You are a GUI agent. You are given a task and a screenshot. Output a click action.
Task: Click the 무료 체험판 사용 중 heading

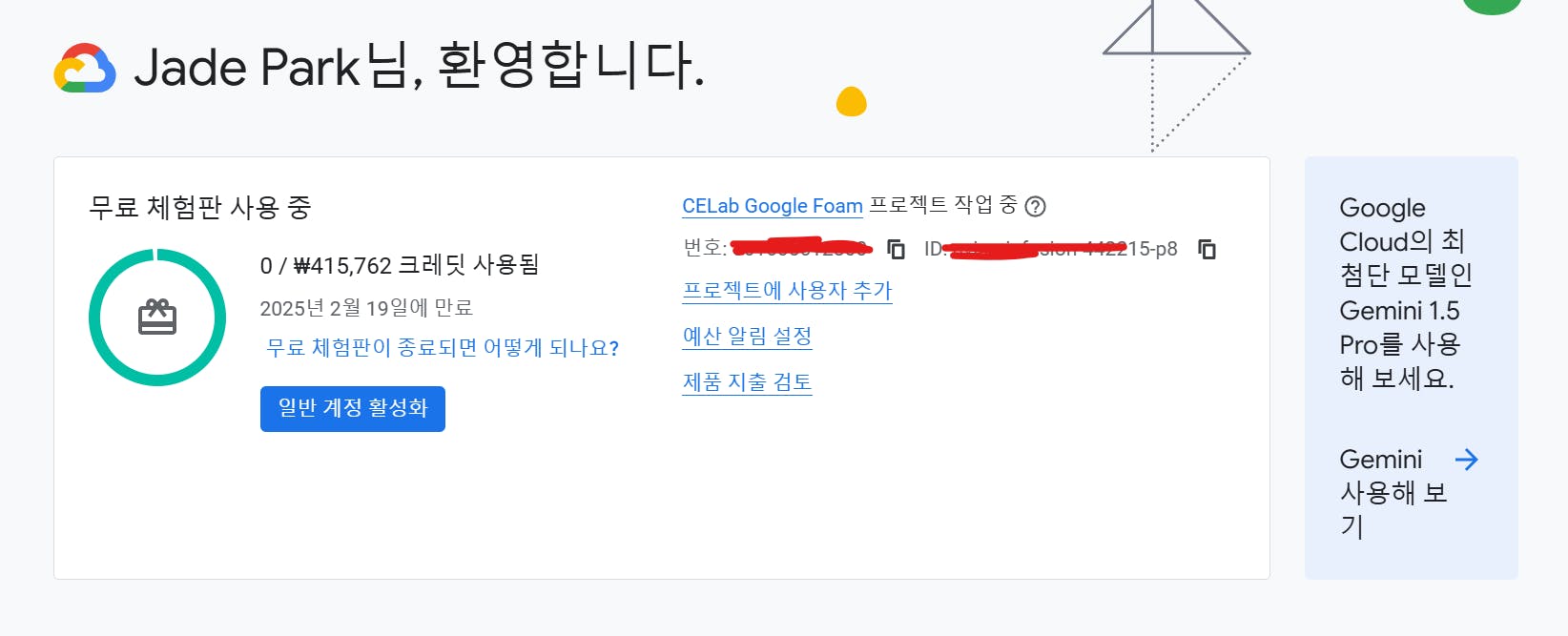point(199,207)
